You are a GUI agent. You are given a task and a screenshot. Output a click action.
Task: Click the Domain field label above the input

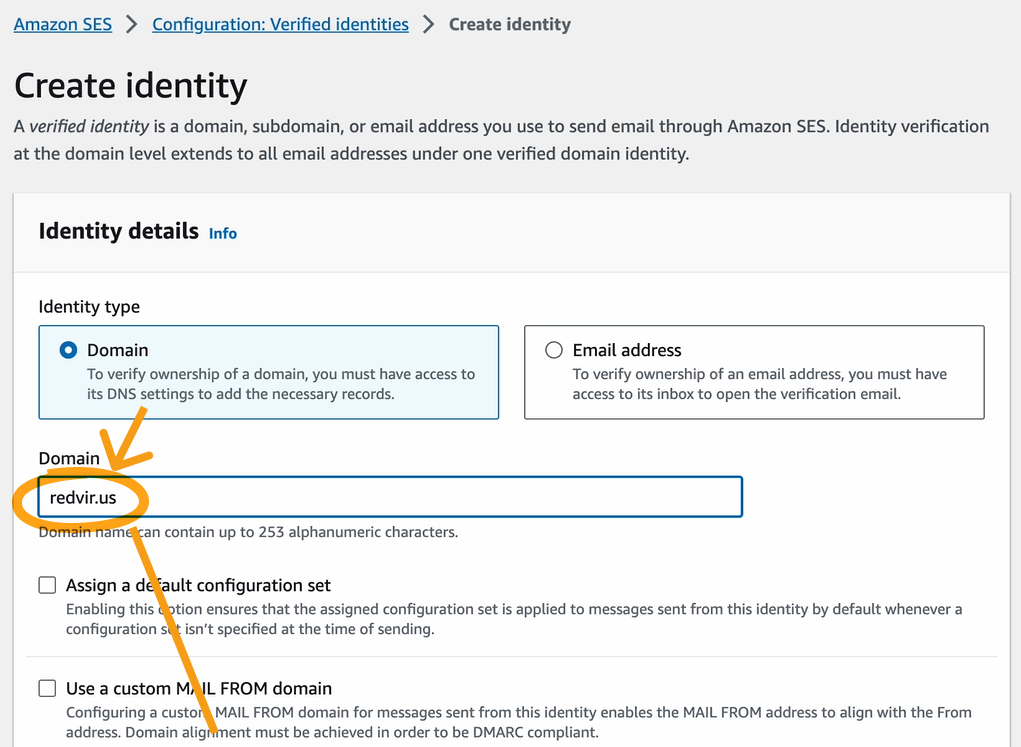(x=69, y=458)
